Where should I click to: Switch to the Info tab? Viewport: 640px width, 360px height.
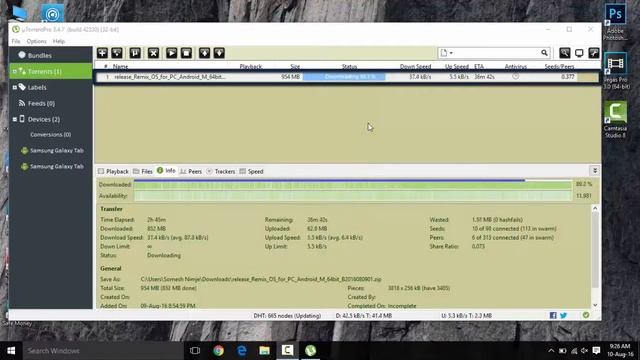tap(166, 171)
